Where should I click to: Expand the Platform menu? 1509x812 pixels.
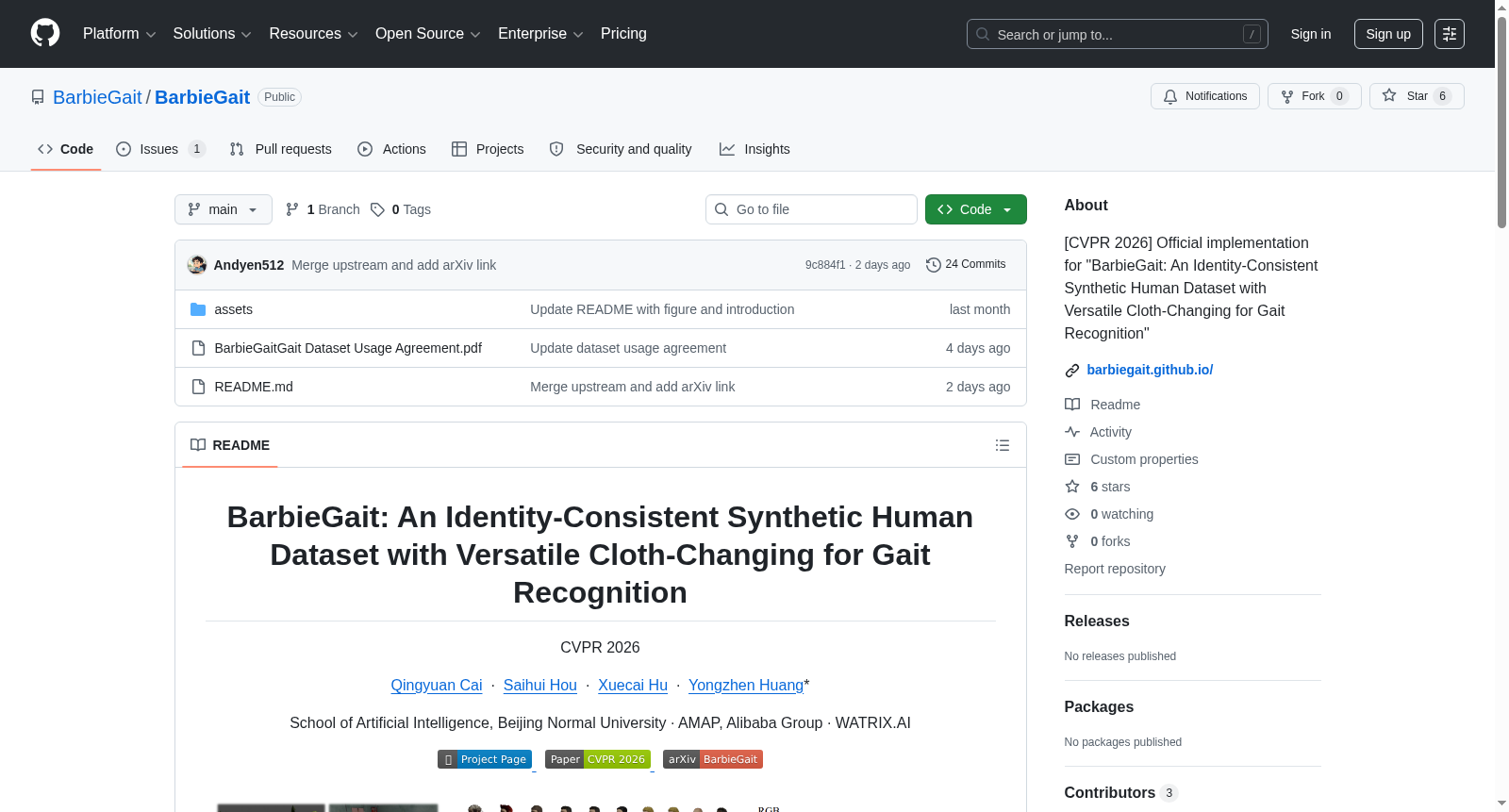[x=119, y=34]
